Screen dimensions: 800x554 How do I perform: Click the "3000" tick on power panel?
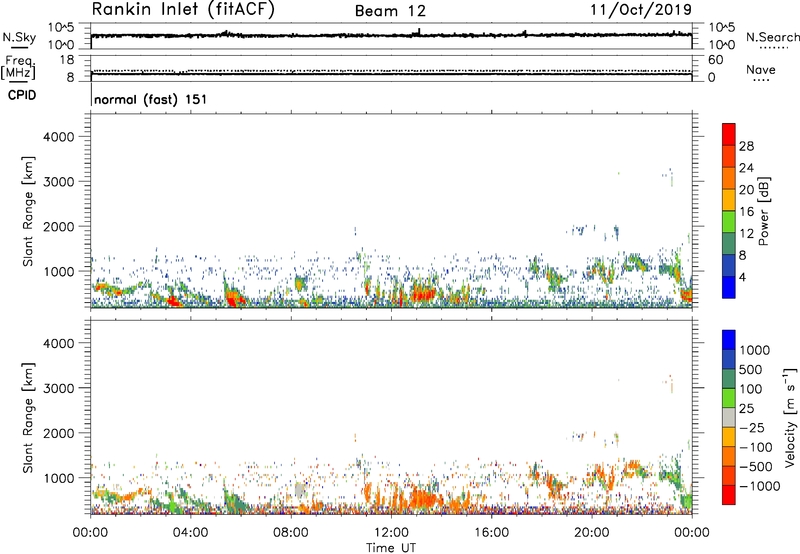(x=58, y=182)
